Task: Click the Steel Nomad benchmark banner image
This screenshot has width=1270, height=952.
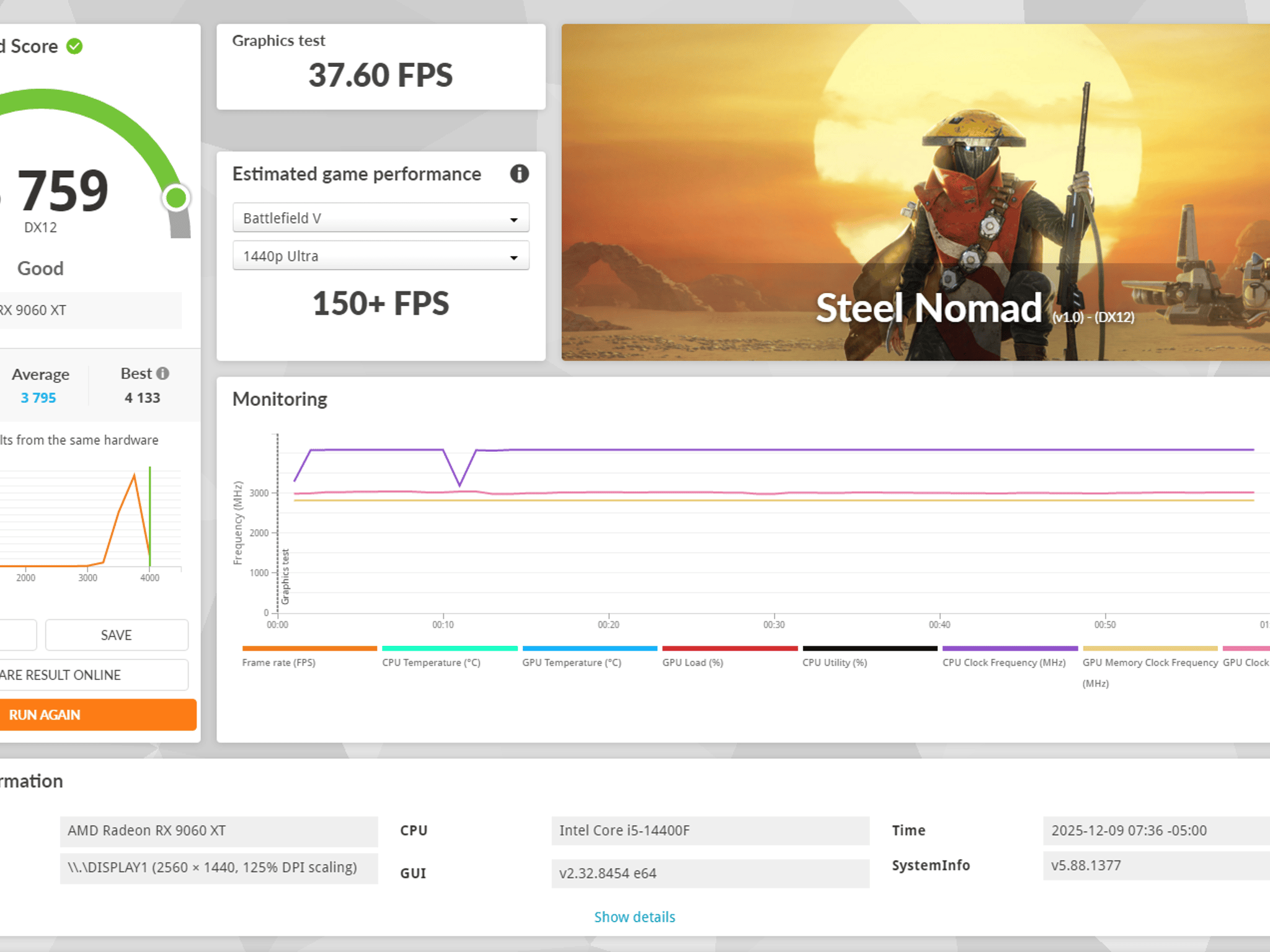Action: point(915,192)
